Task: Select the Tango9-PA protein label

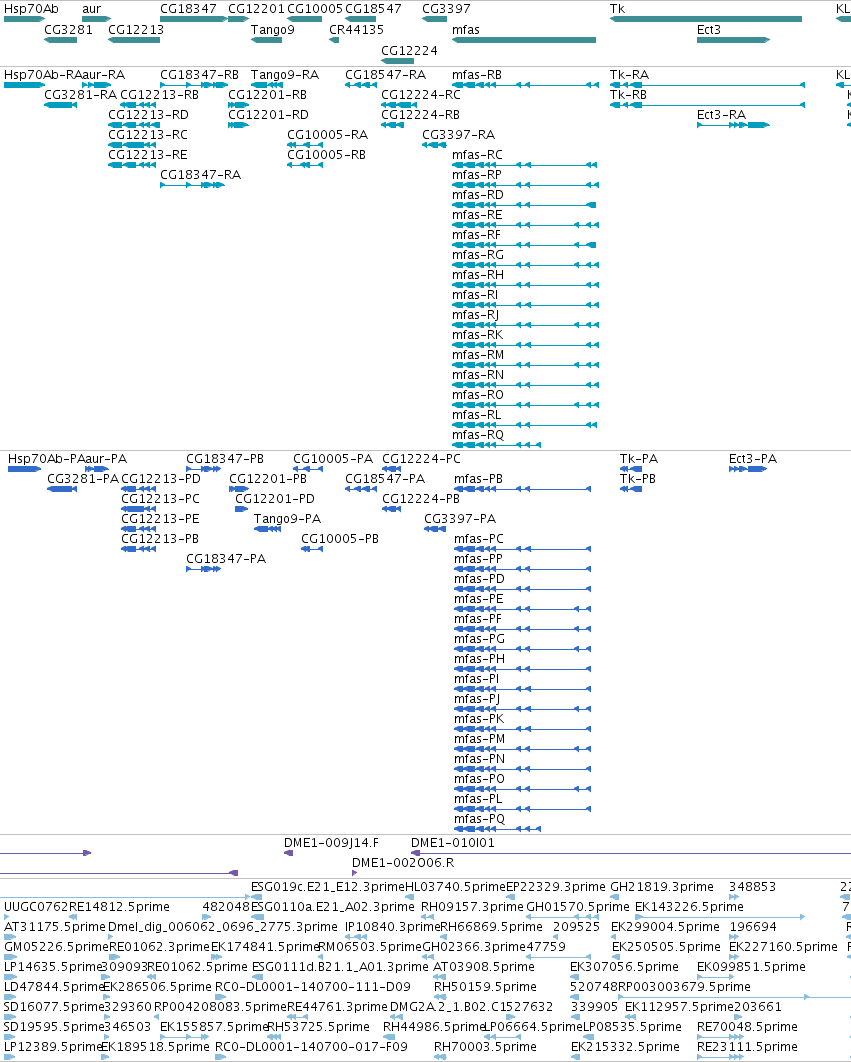Action: tap(287, 519)
